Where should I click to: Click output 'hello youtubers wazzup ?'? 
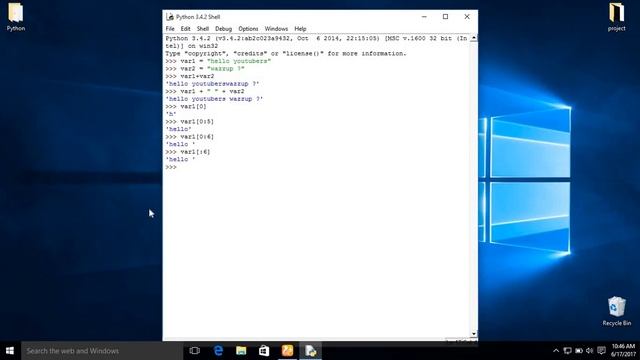(214, 99)
